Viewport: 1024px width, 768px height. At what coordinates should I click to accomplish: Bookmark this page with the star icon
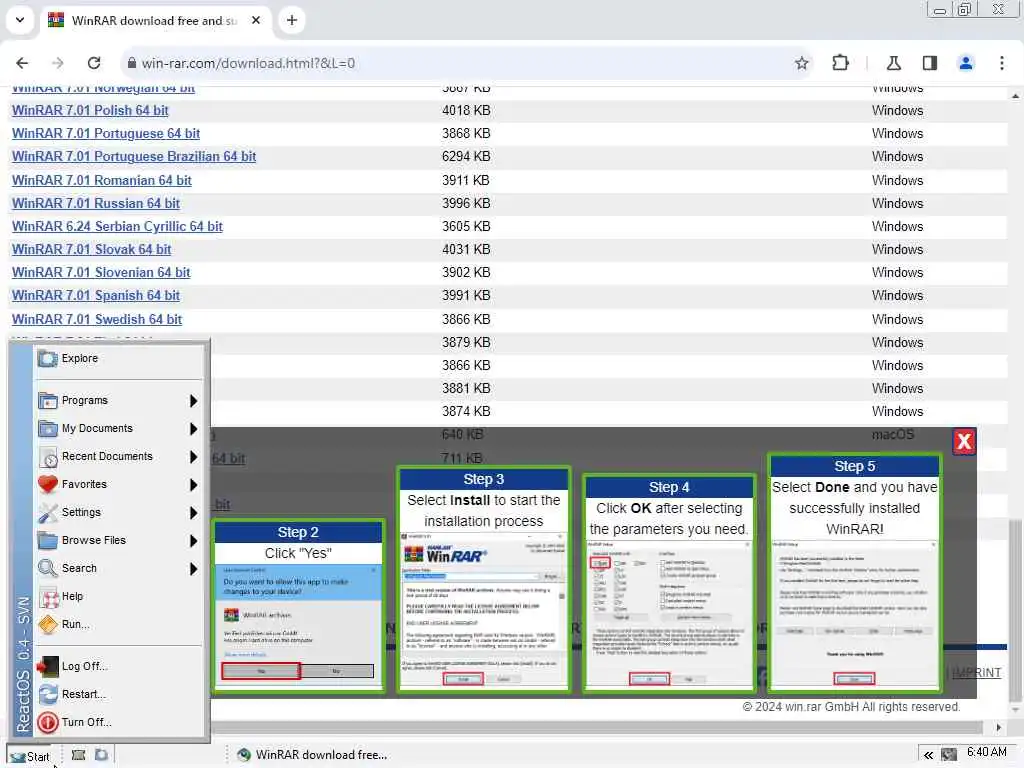tap(801, 63)
